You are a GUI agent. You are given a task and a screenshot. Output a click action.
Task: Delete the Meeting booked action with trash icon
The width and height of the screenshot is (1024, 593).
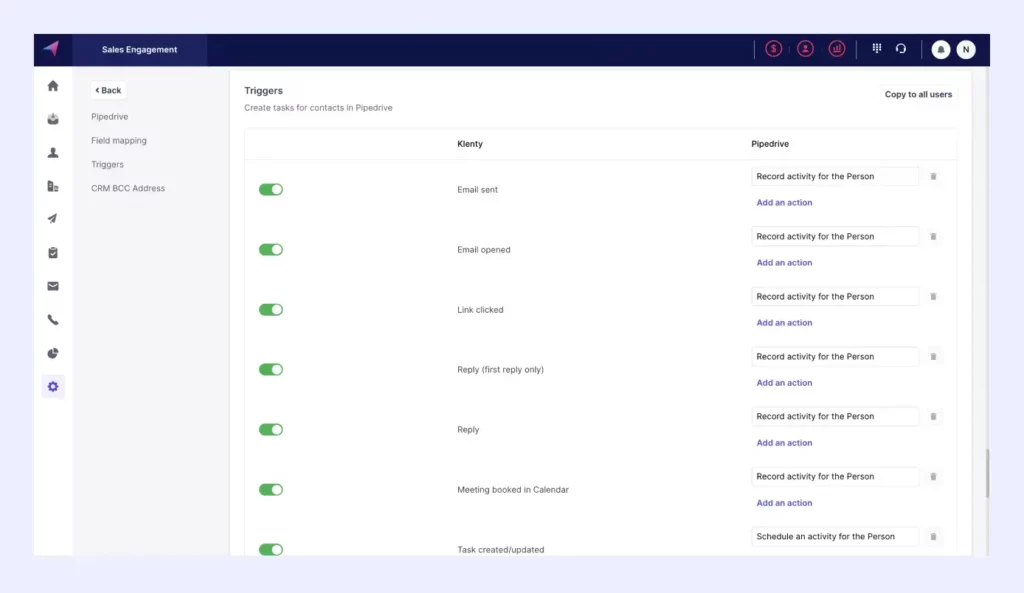coord(933,477)
